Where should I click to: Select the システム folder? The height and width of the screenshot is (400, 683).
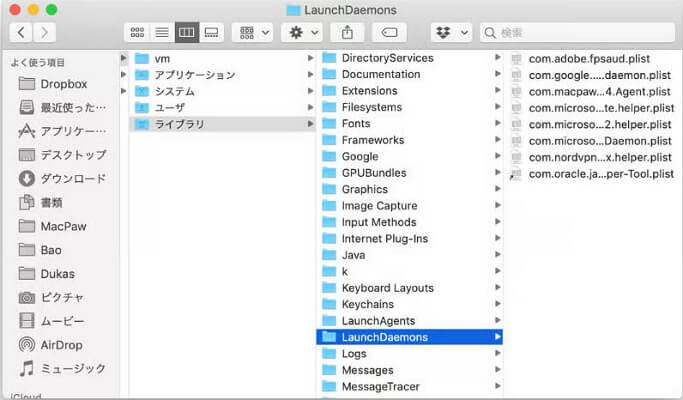pyautogui.click(x=222, y=92)
